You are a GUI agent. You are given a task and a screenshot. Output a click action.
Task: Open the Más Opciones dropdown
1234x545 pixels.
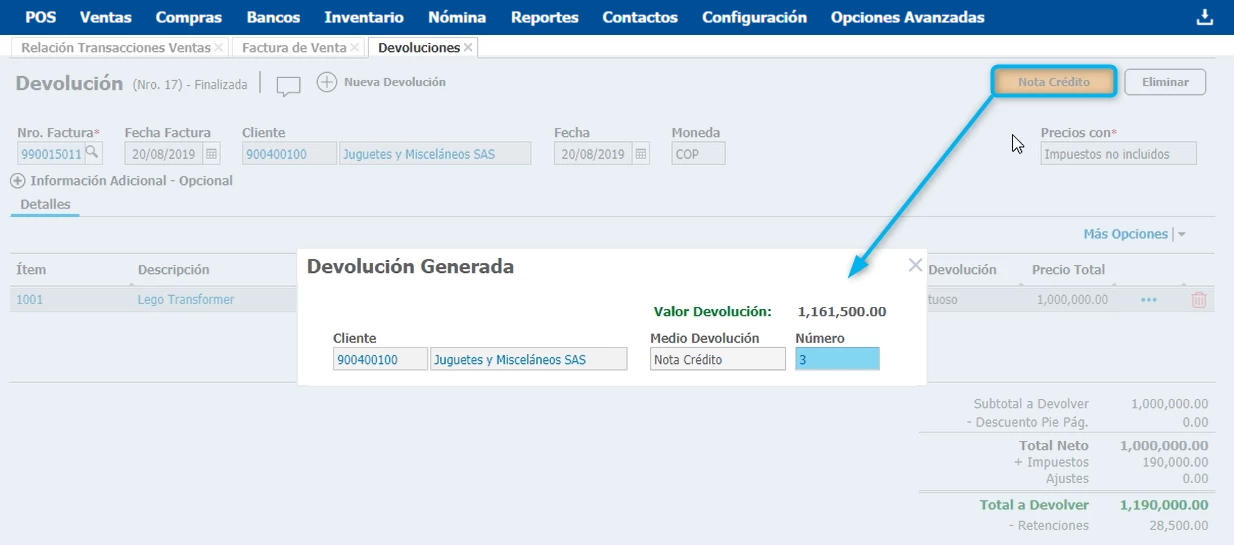[1134, 234]
